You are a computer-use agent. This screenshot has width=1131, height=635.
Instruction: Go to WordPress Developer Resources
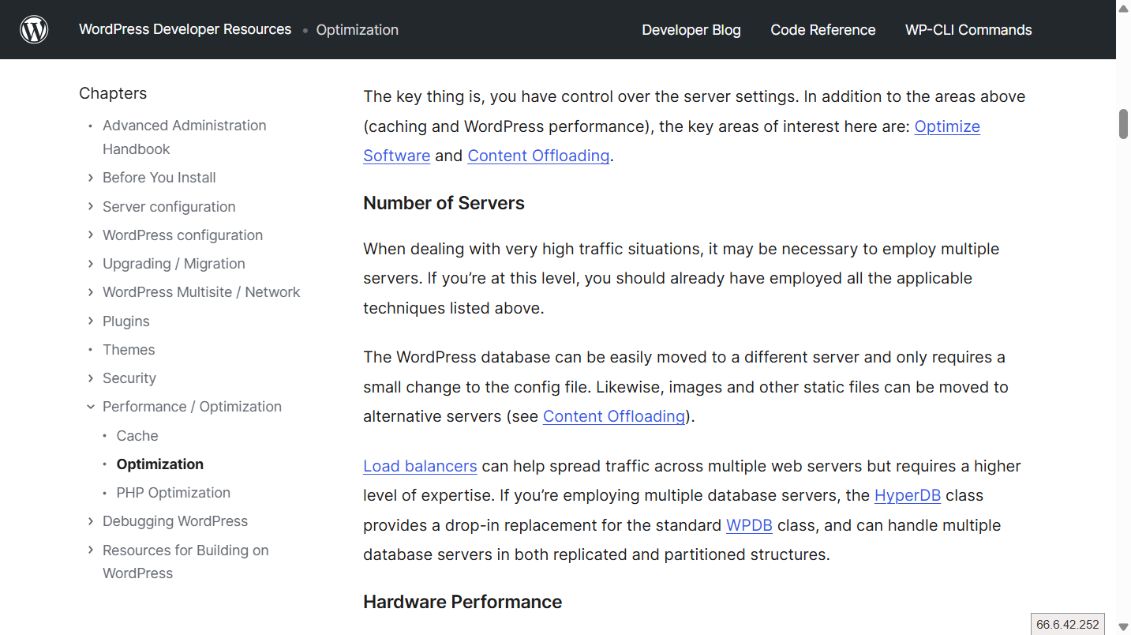coord(185,30)
